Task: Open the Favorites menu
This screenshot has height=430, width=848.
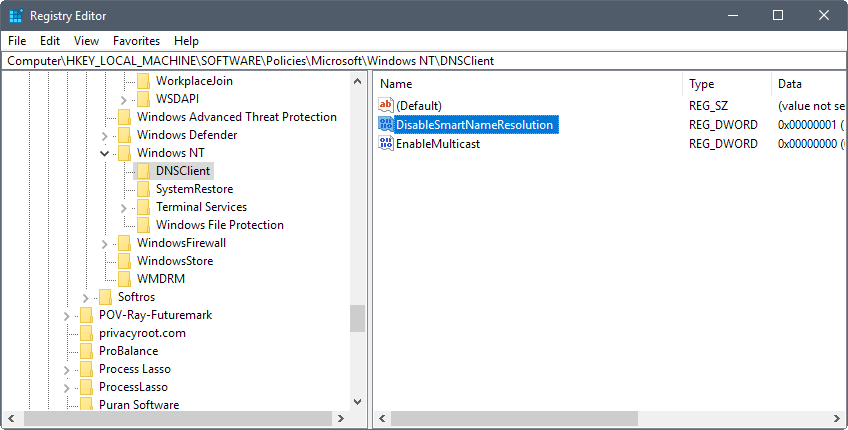Action: click(x=136, y=41)
